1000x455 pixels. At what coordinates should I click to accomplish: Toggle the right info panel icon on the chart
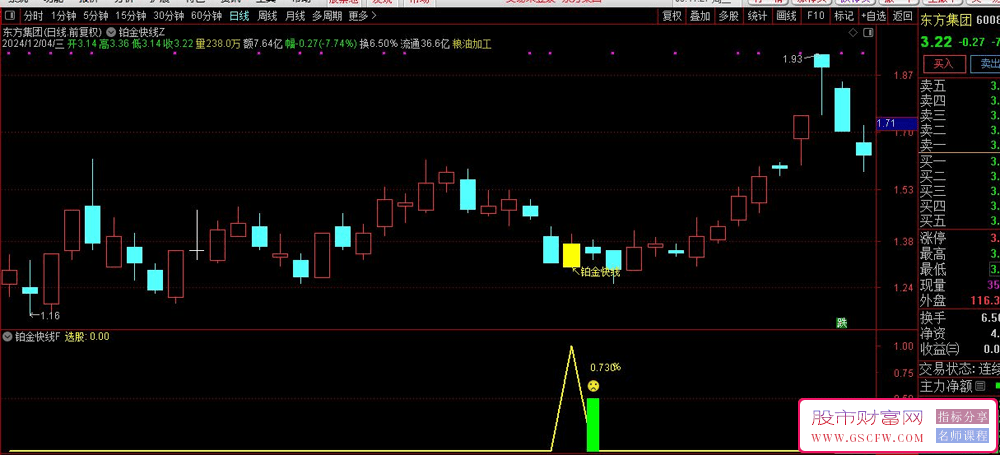tap(867, 32)
